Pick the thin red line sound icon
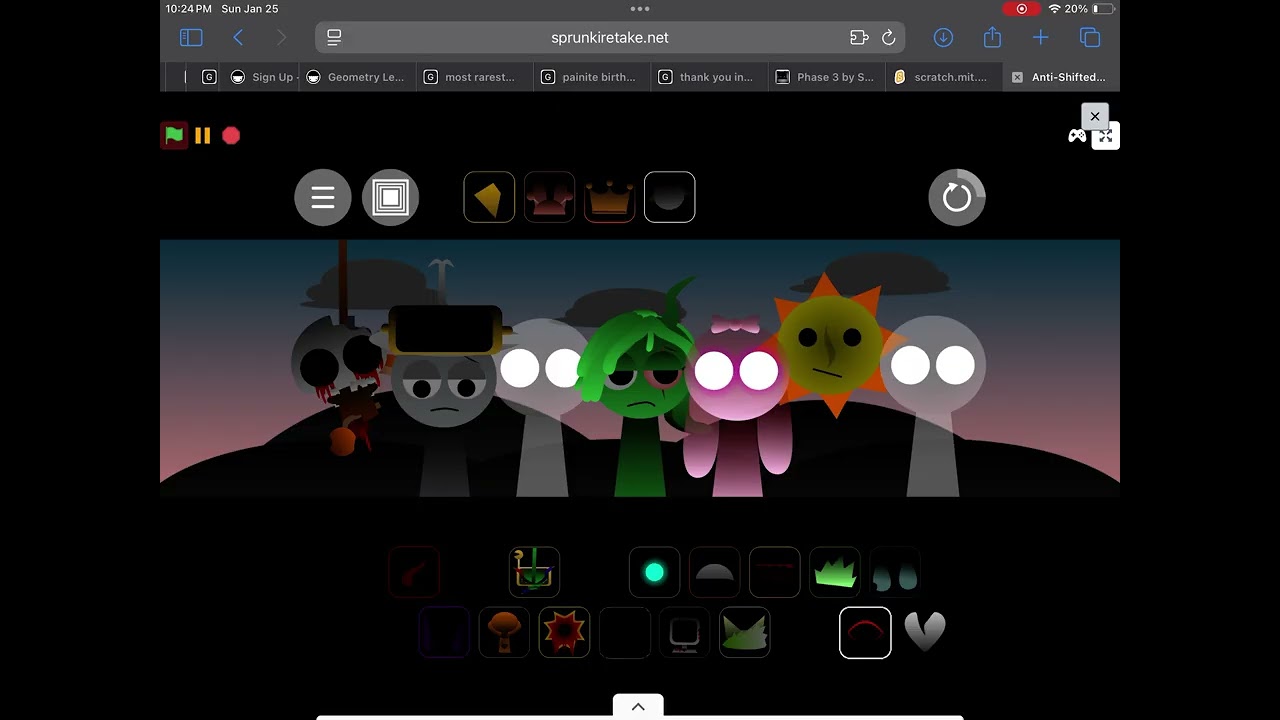 (x=774, y=572)
